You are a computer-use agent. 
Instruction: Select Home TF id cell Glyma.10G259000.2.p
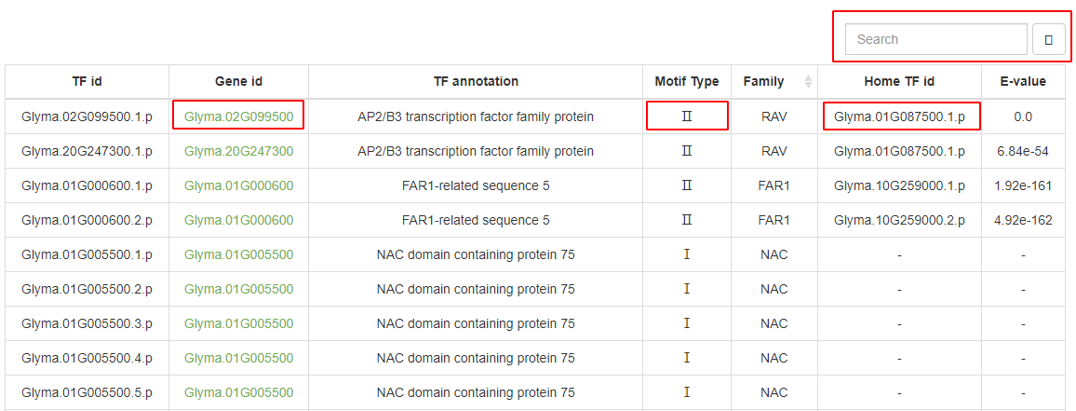[900, 220]
